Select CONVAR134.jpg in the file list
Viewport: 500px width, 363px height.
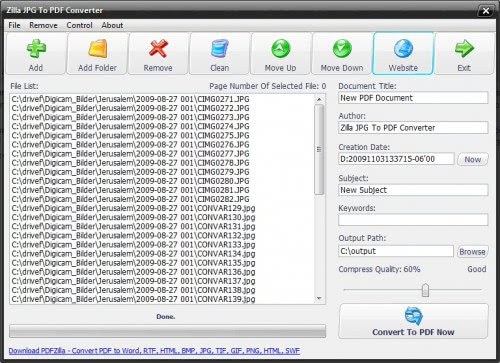coord(133,254)
